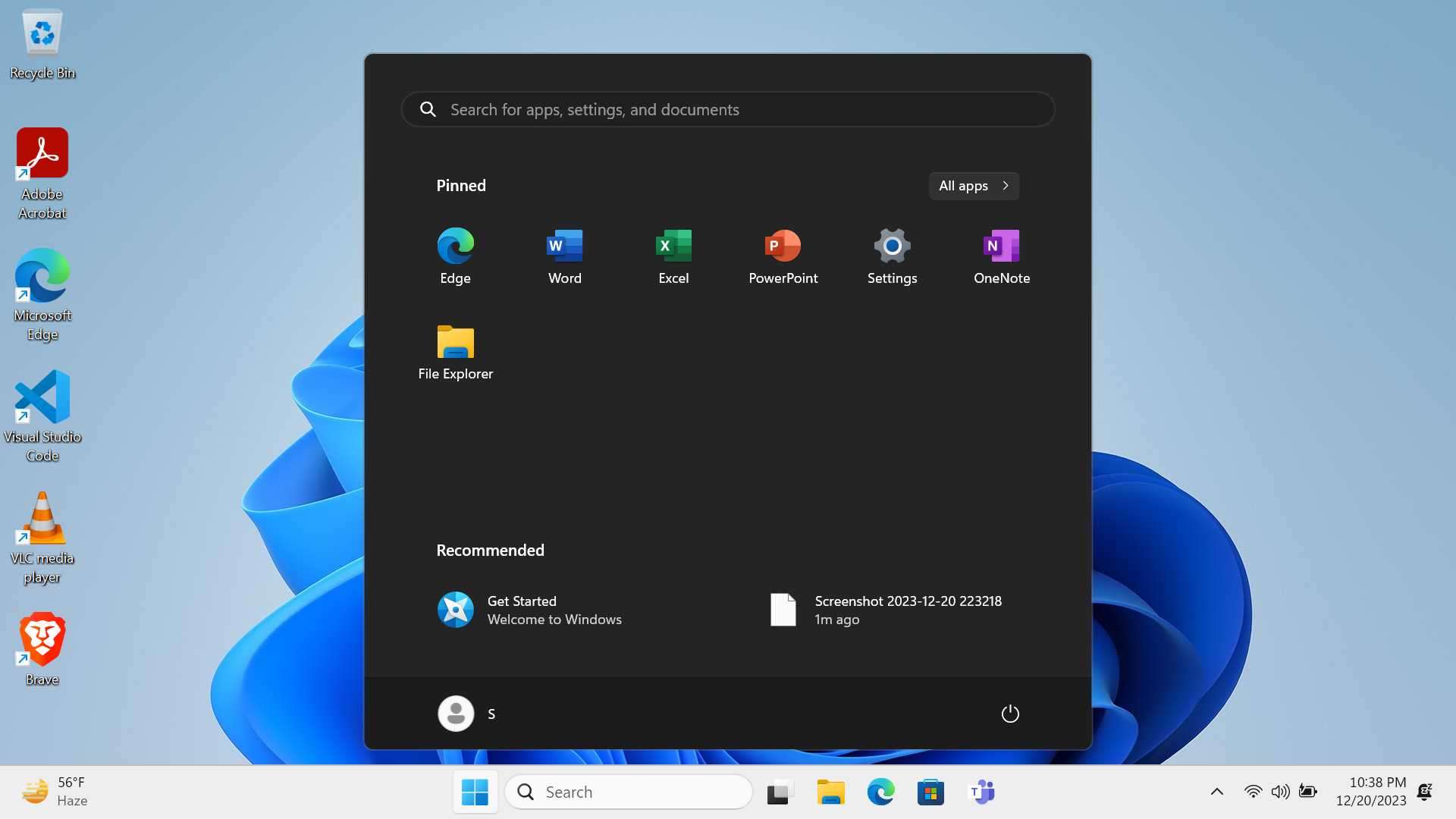Launch PowerPoint from the Start menu

(x=783, y=256)
